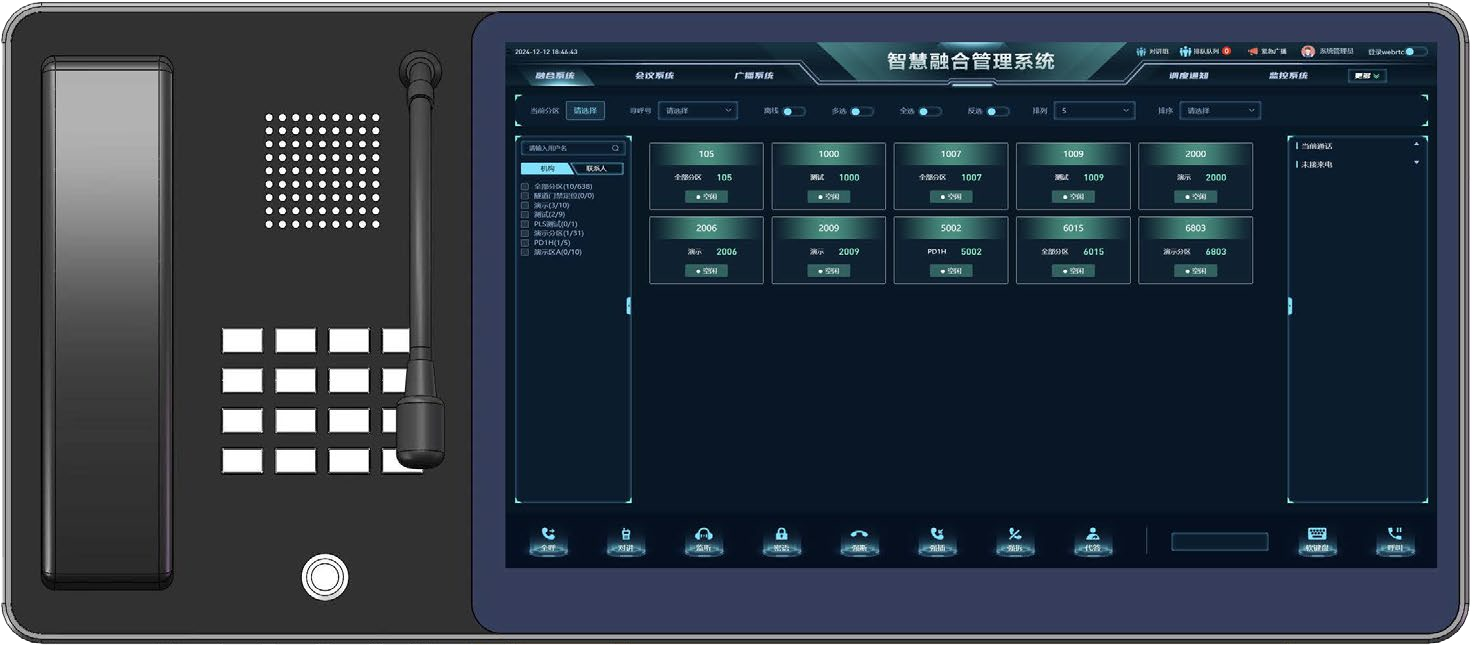Toggle the 登录webrtc switch

pos(1416,51)
